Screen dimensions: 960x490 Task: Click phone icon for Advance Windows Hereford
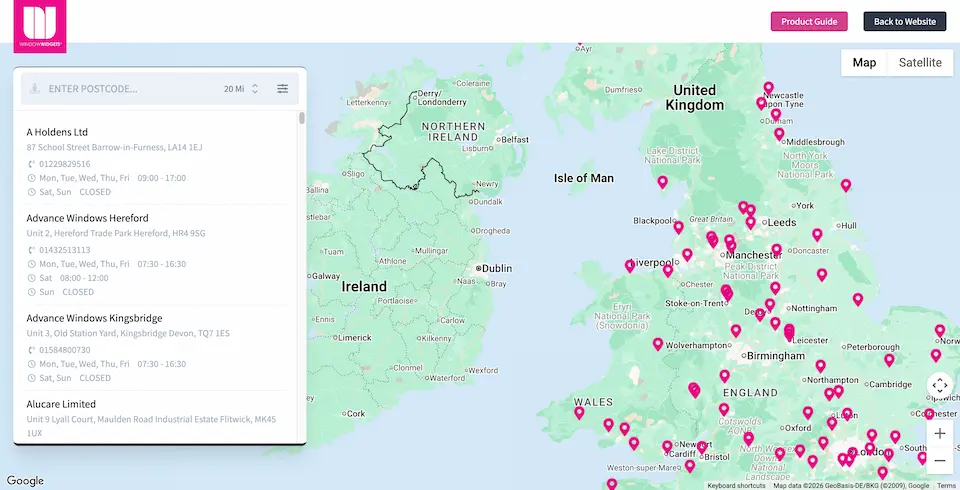click(x=31, y=250)
